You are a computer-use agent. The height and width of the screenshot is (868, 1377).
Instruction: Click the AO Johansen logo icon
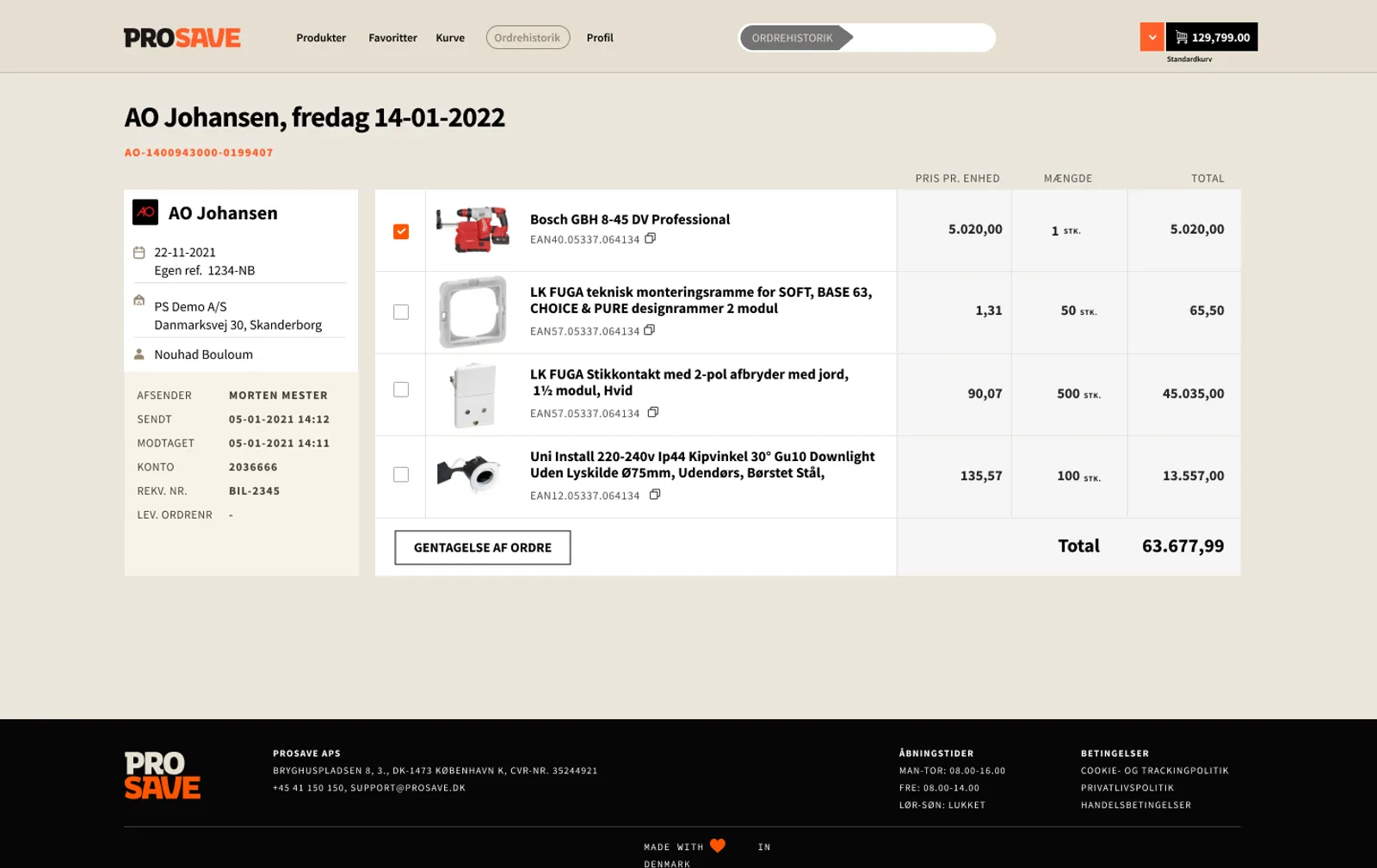tap(145, 212)
